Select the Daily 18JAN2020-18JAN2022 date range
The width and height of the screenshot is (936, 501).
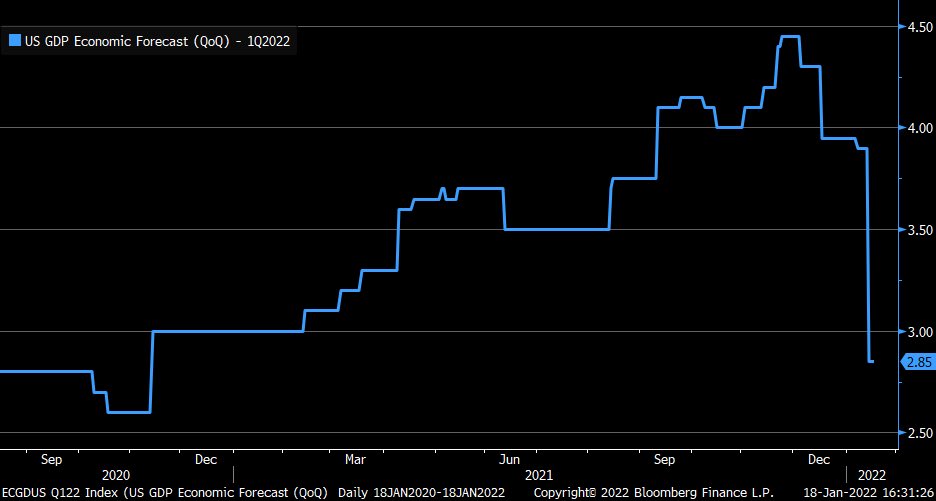click(422, 493)
